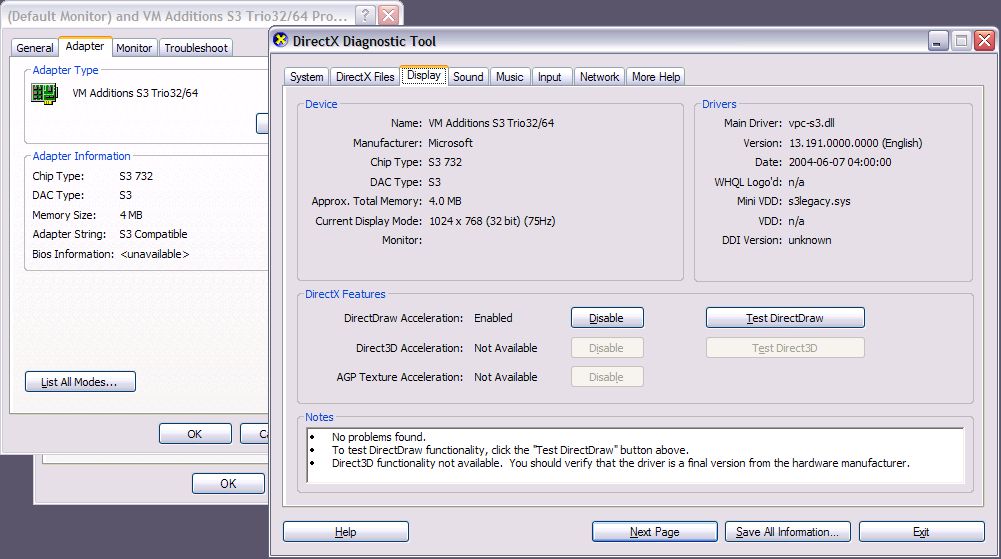Screen dimensions: 1001x559
Task: Click device name VM Additions S3 Trio32/64 in DirectX
Action: (x=491, y=123)
